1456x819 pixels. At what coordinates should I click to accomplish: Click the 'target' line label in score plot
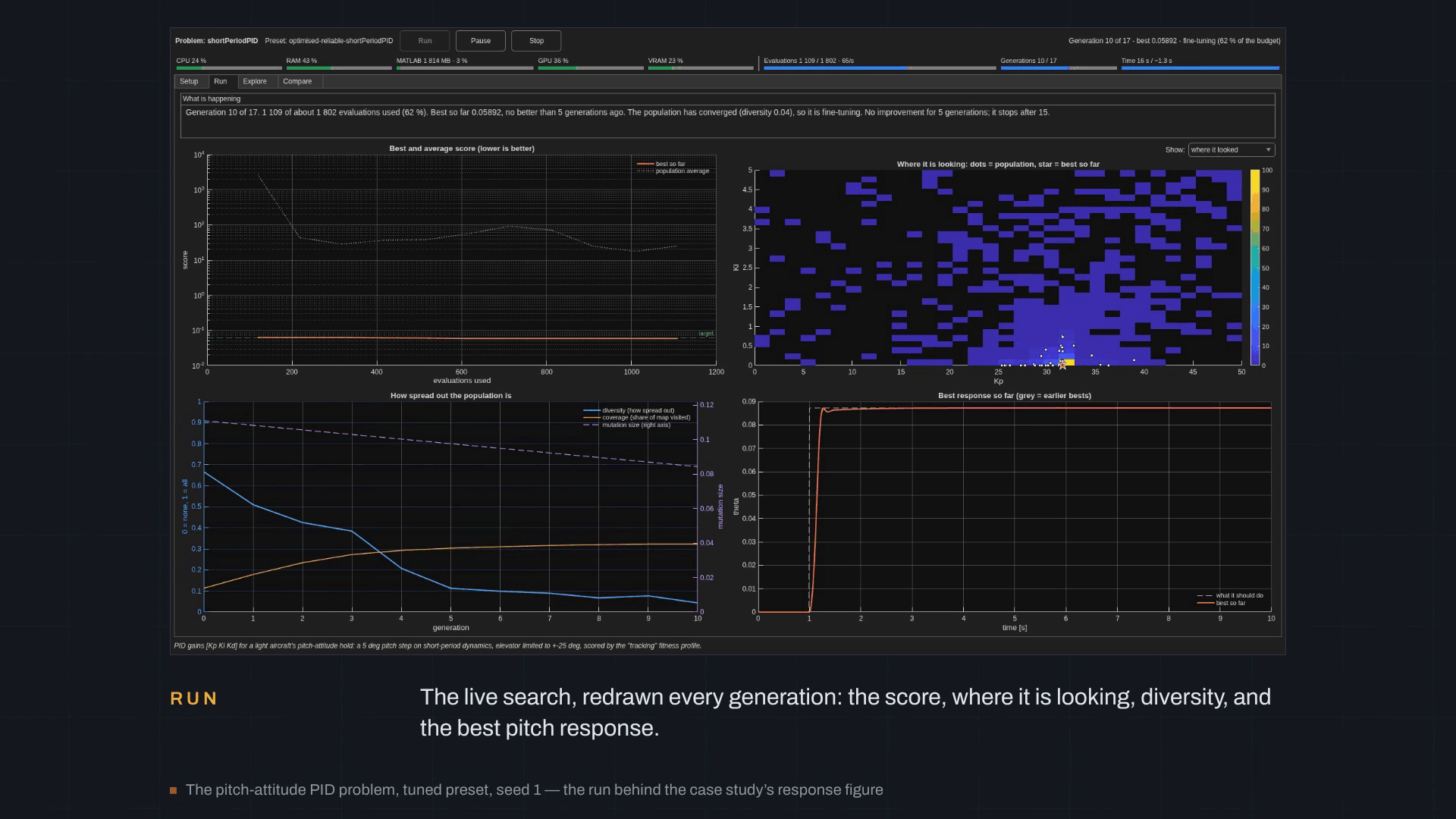(x=706, y=334)
